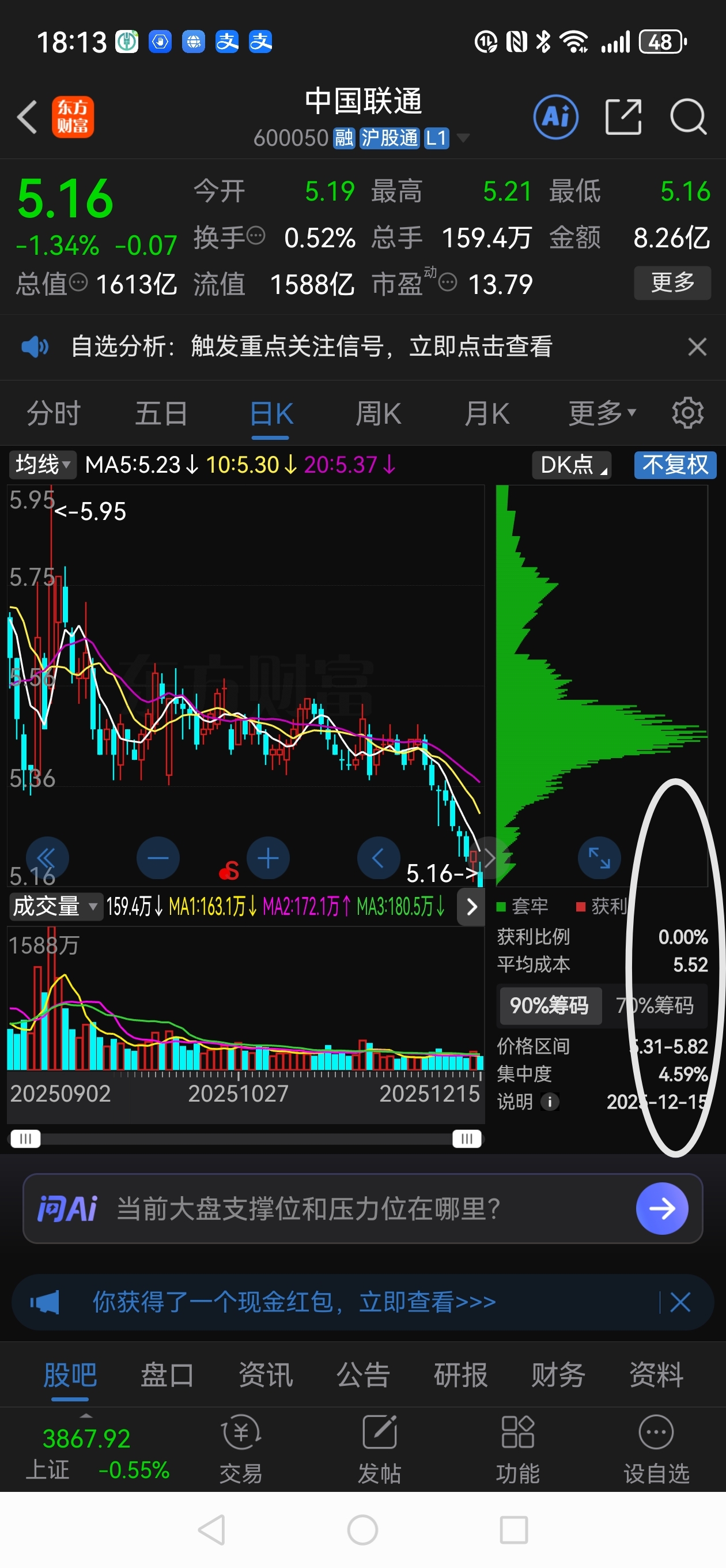726x1568 pixels.
Task: Move chart right with arrow button
Action: tap(489, 858)
